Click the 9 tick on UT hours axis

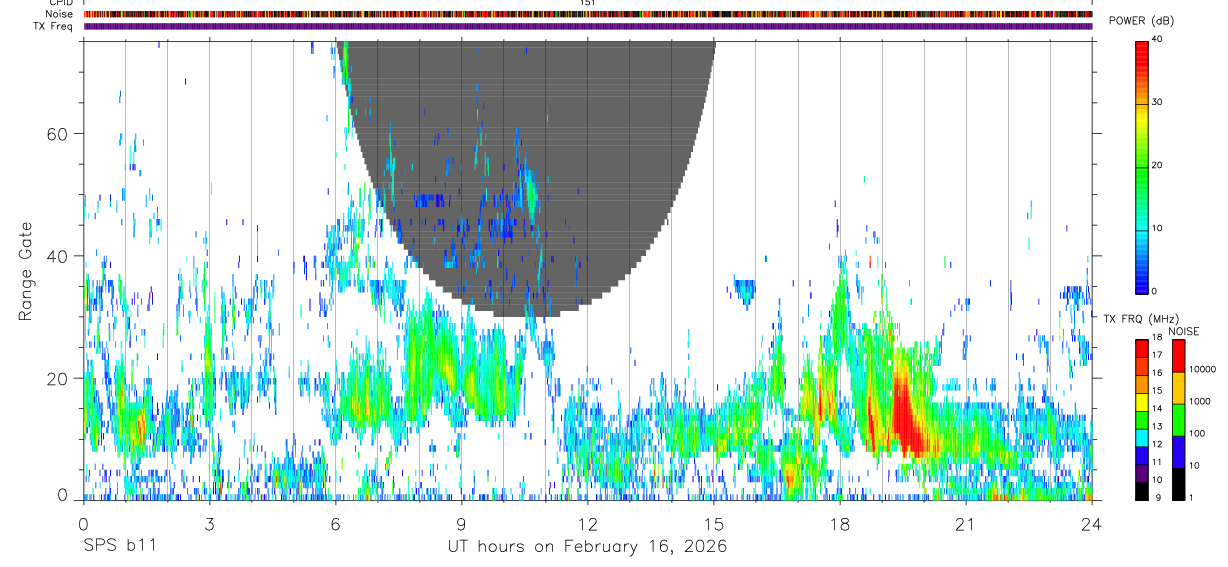coord(461,523)
